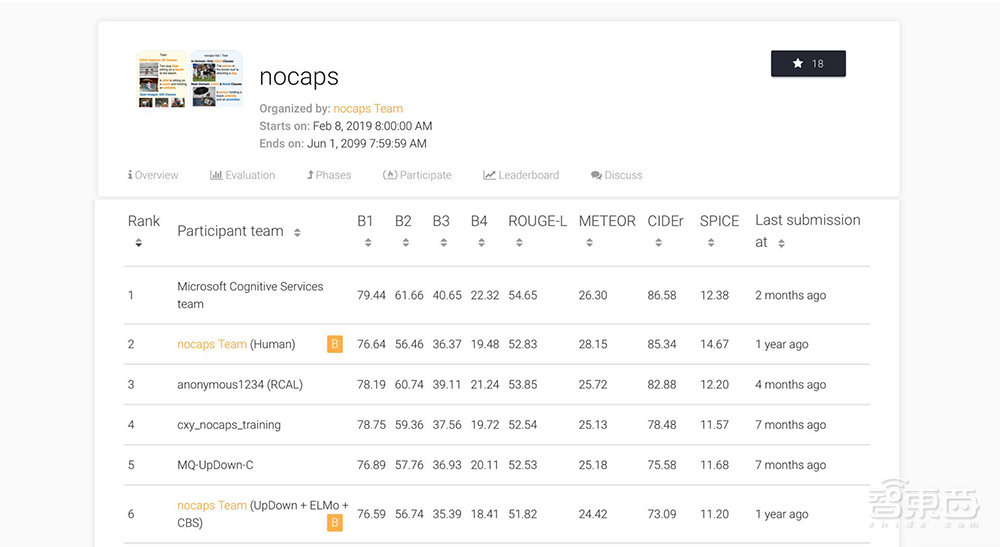Switch to the Evaluation tab

click(242, 175)
